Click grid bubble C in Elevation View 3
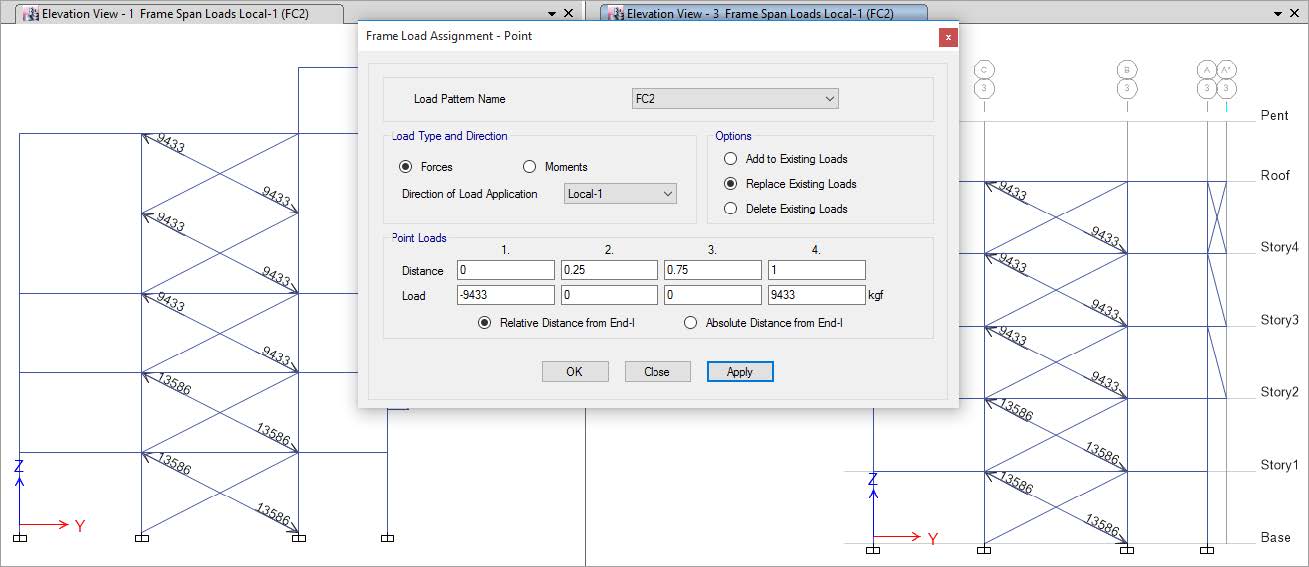1309x567 pixels. [984, 69]
